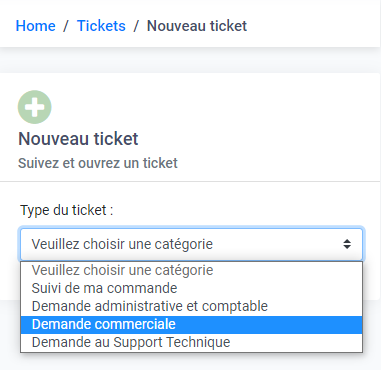
Task: Select the placeholder option in the dropdown list
Action: [x=192, y=270]
